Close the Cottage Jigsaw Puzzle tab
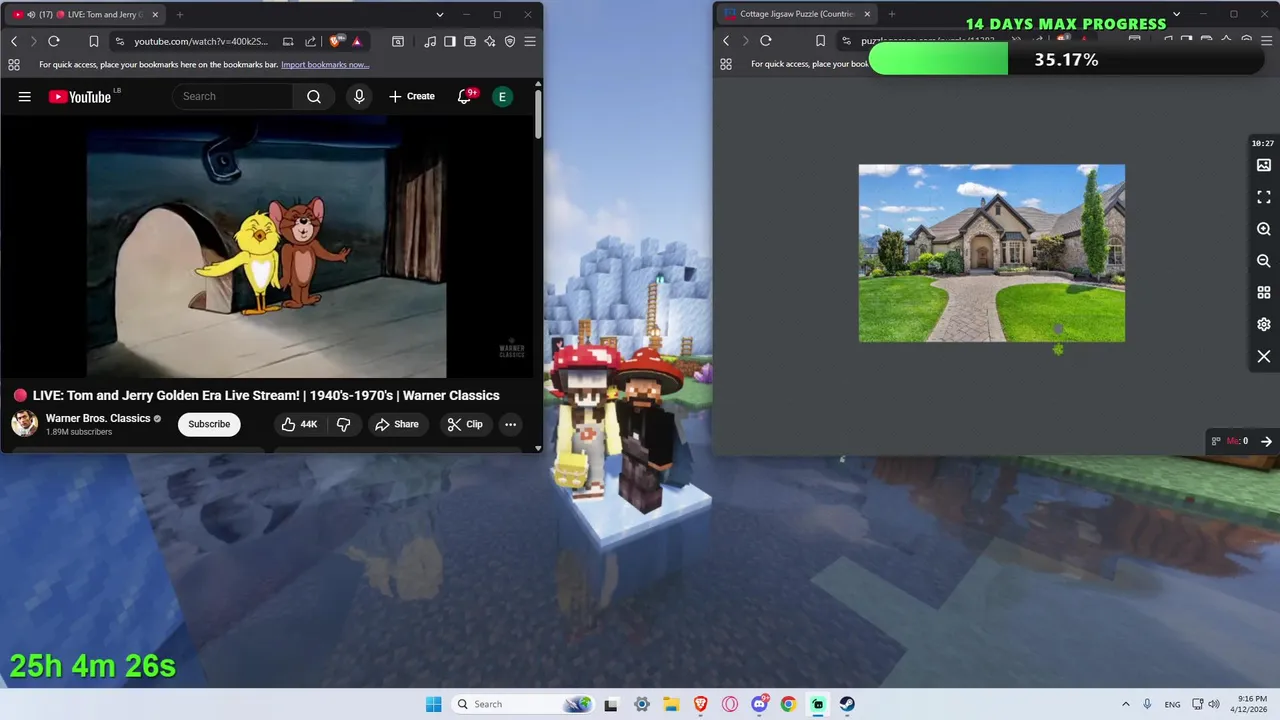Image resolution: width=1280 pixels, height=720 pixels. 867,15
